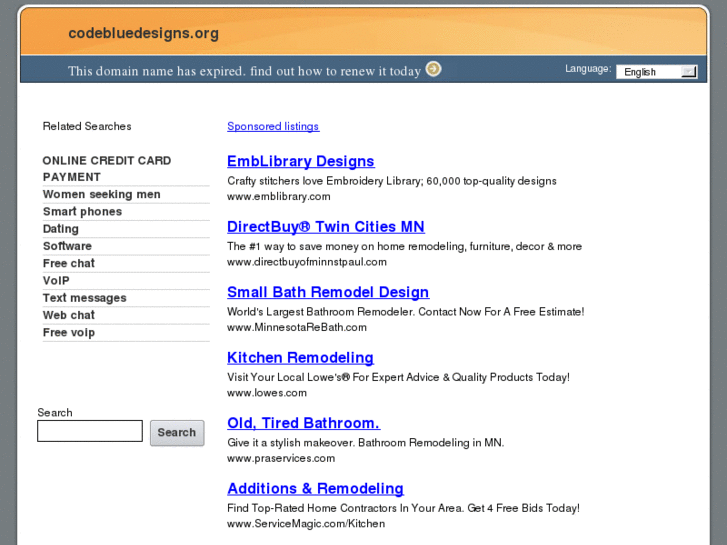This screenshot has height=545, width=727.
Task: Click the www.emblibrary.com URL text
Action: click(279, 197)
